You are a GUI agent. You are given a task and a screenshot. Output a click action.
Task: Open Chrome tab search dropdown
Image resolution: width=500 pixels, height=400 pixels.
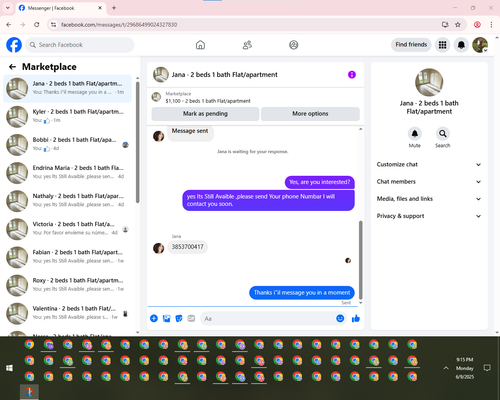(8, 8)
